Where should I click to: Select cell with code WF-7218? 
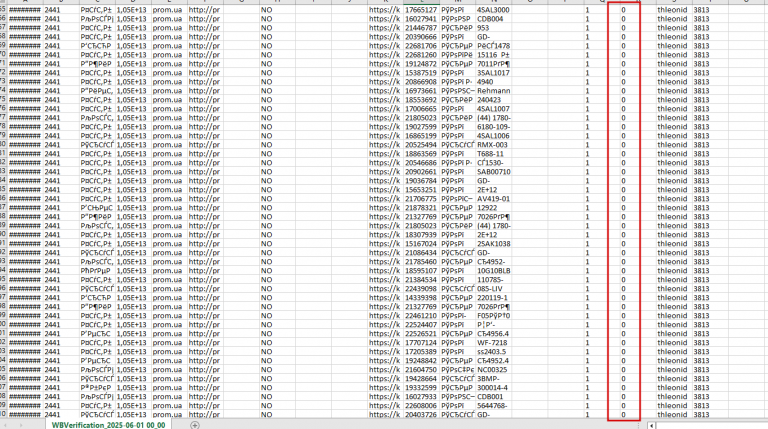(x=493, y=342)
